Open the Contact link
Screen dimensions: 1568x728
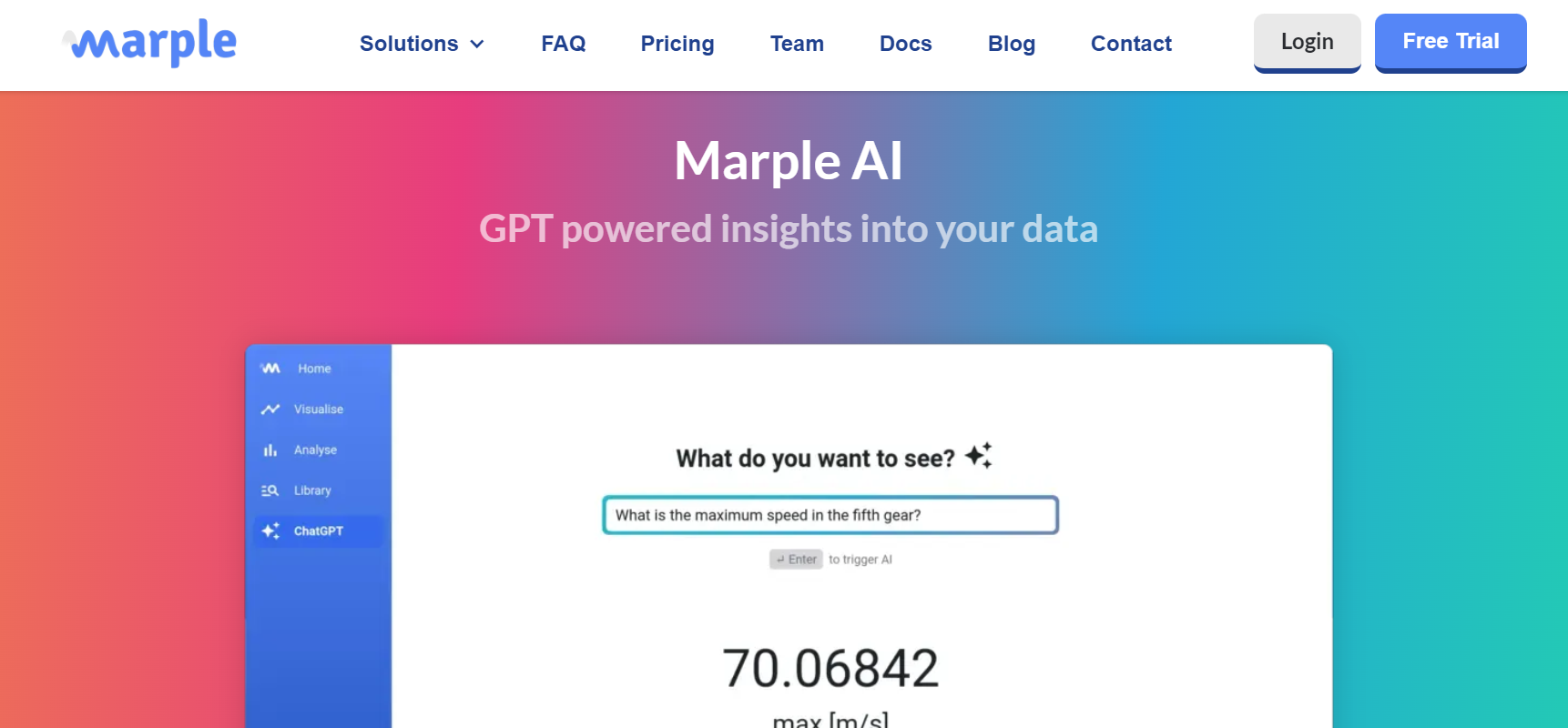[x=1131, y=43]
